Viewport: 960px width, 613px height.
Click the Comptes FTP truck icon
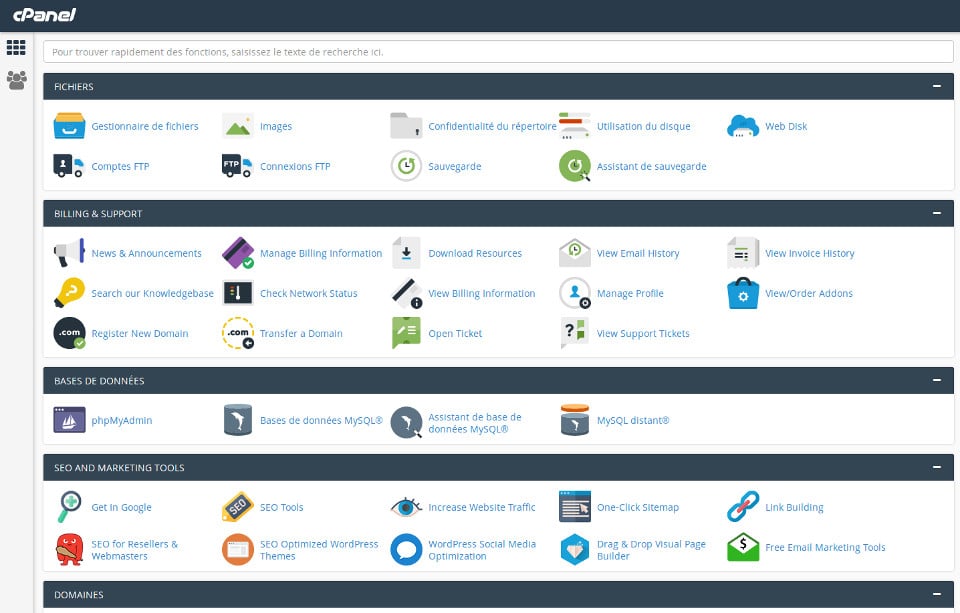point(69,166)
